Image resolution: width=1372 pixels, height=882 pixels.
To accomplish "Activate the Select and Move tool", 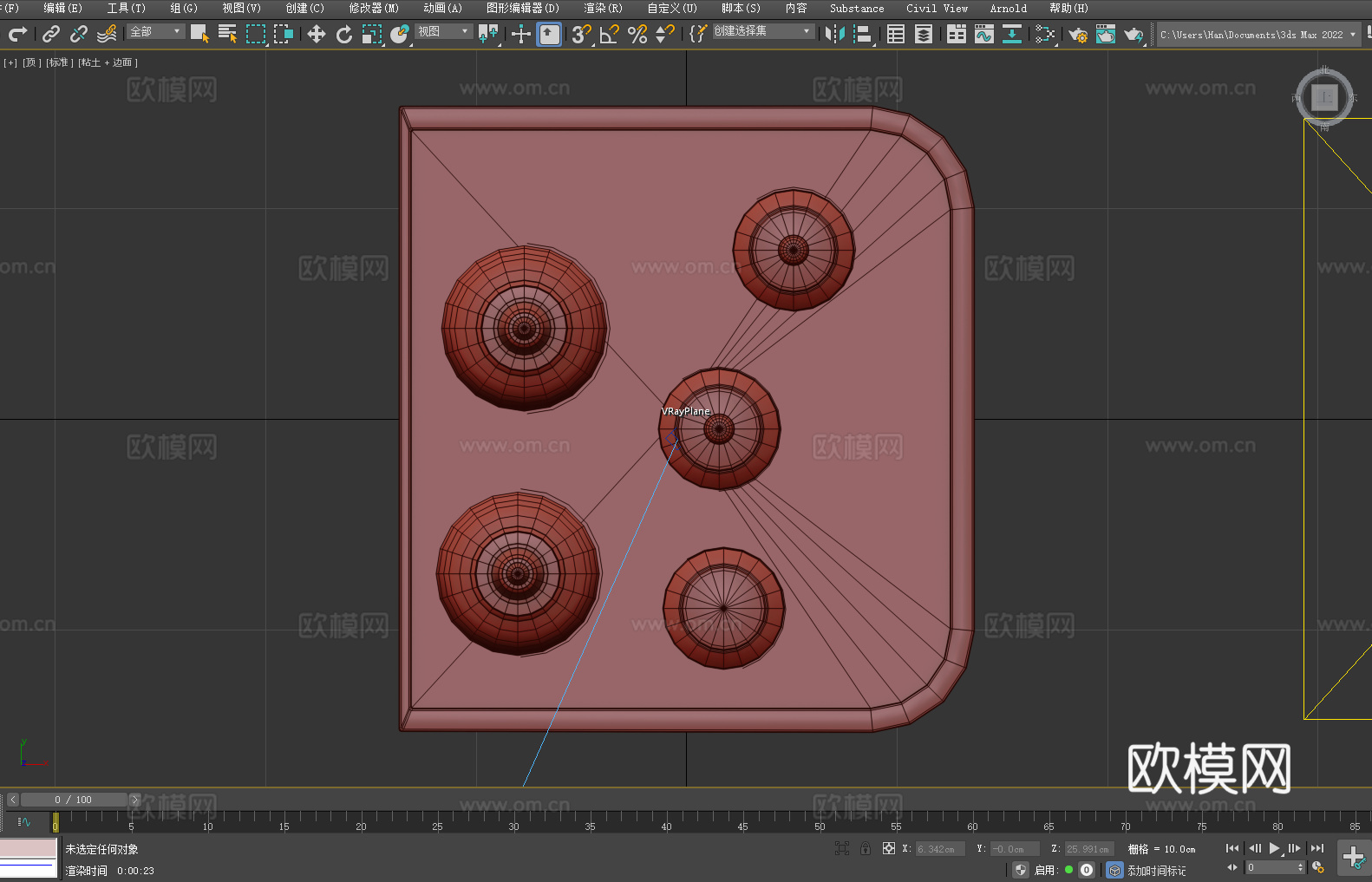I will point(317,34).
